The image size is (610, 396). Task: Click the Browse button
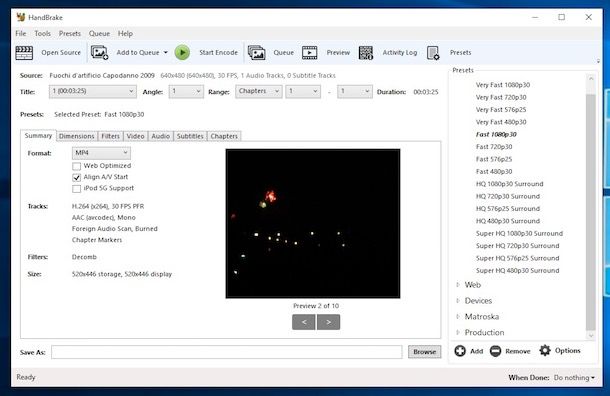(424, 352)
